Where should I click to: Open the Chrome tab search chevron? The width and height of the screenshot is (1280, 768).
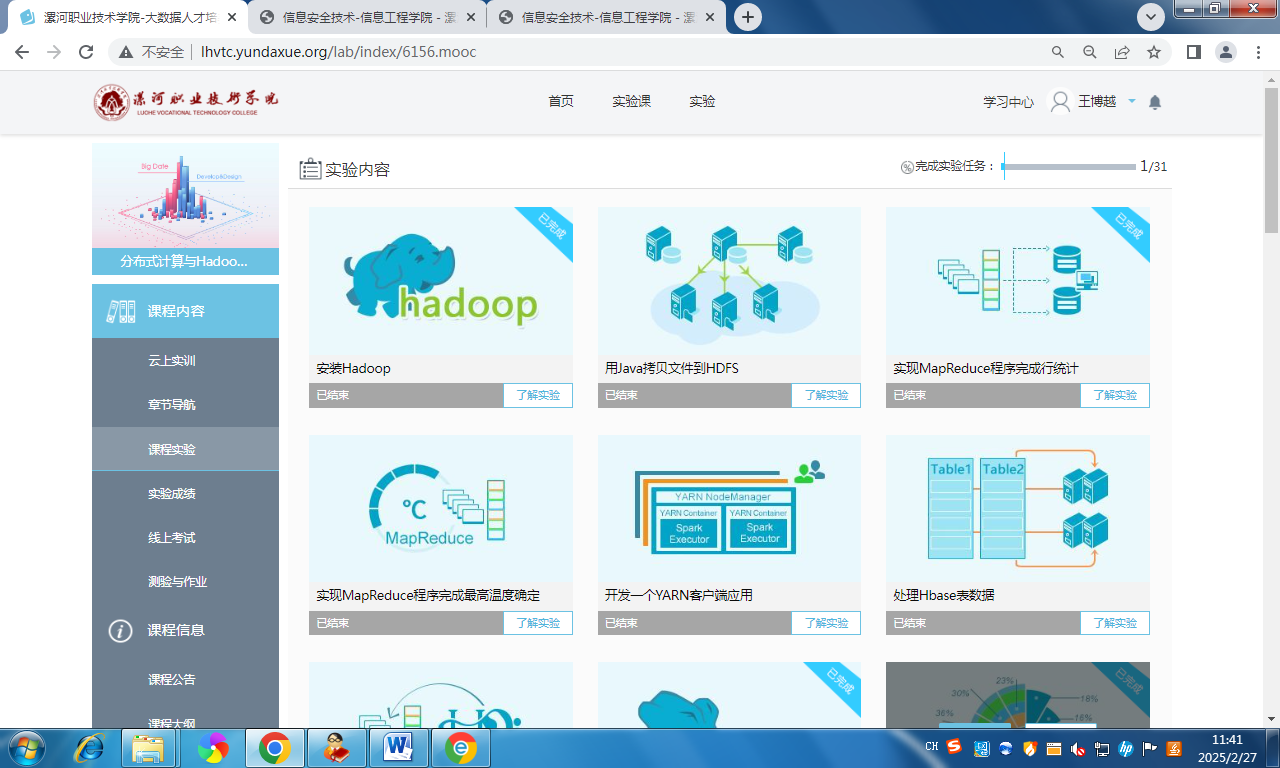click(1150, 17)
